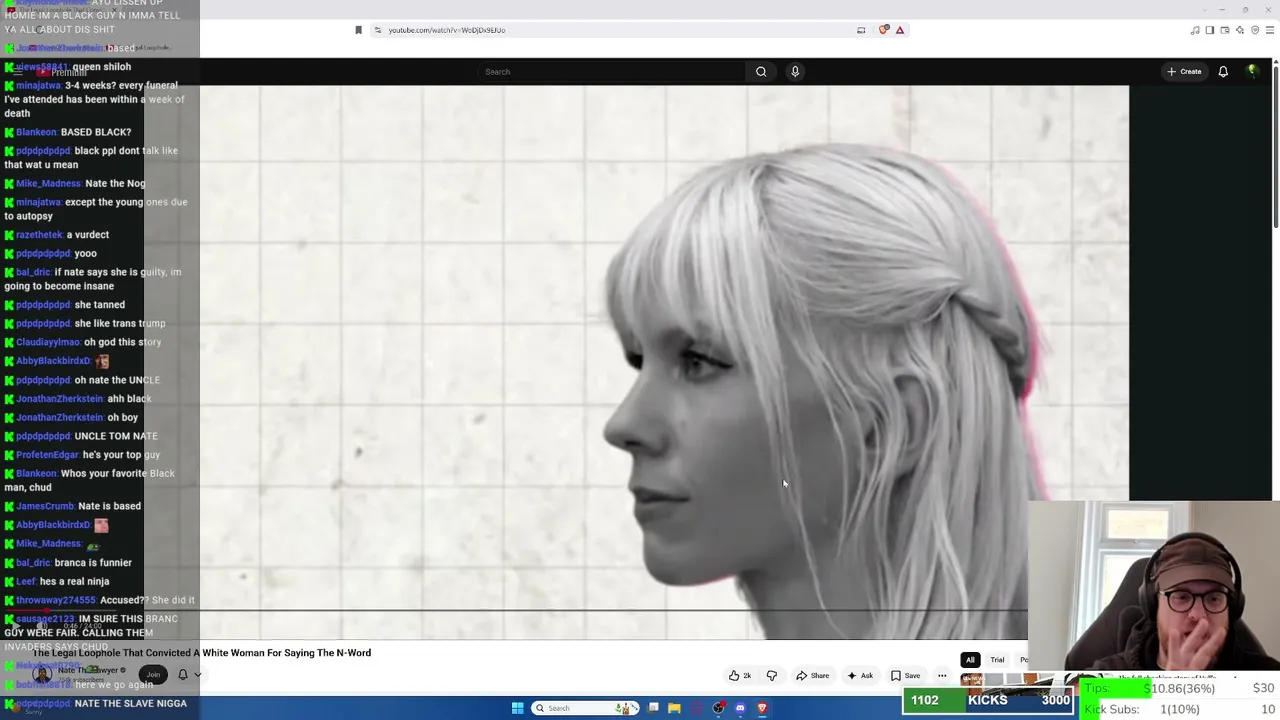Click the browser address bar URL
The image size is (1280, 720).
(x=447, y=30)
